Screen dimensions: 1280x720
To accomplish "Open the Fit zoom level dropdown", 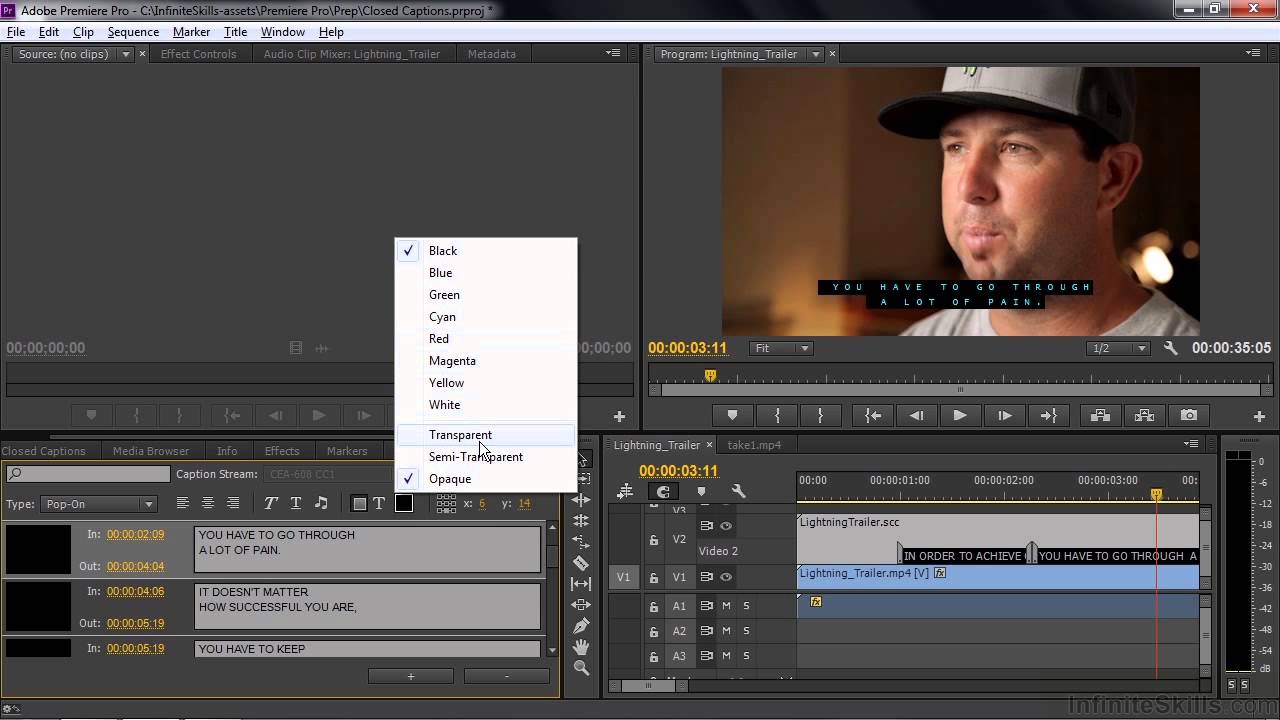I will (x=781, y=348).
